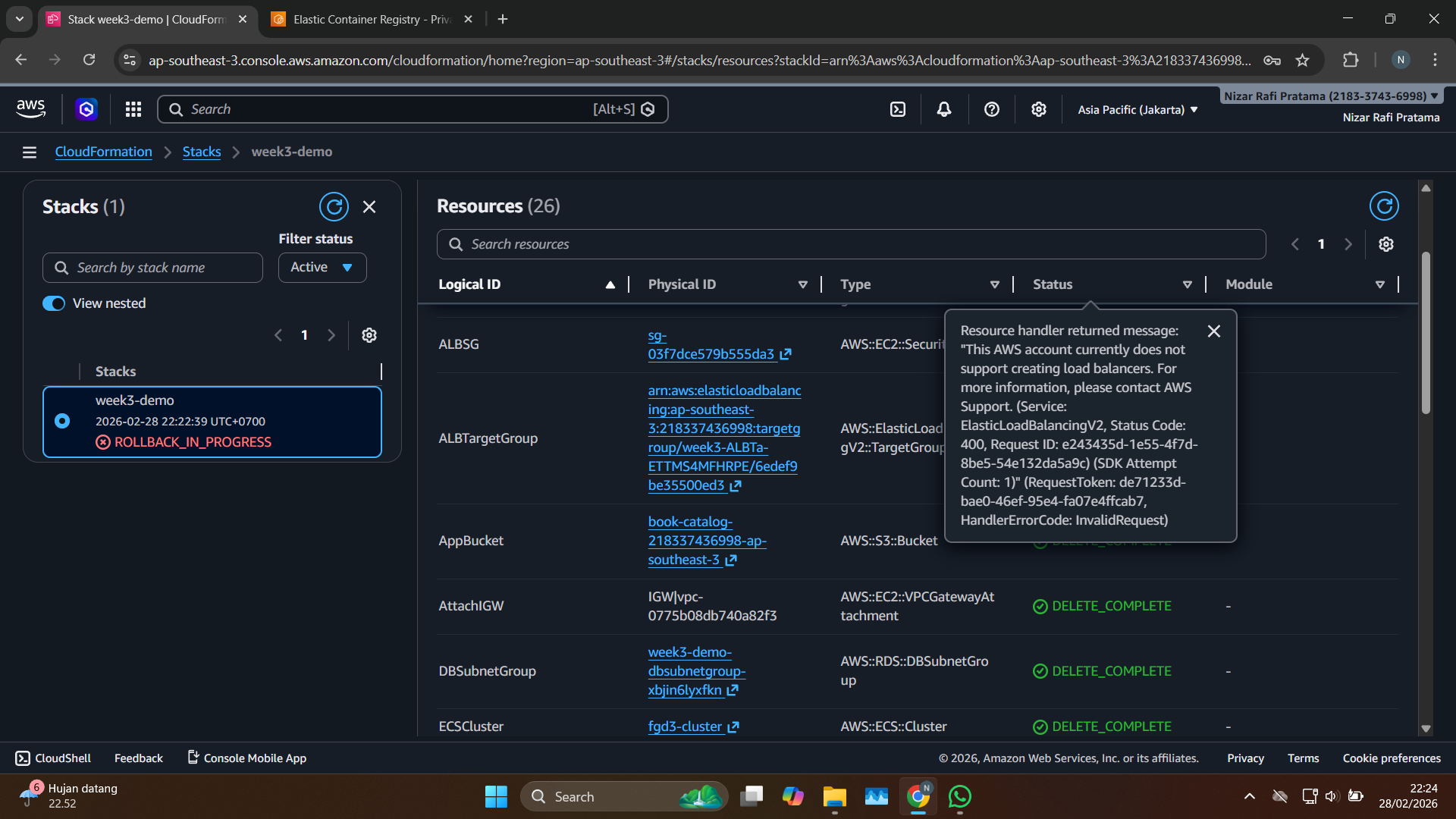The width and height of the screenshot is (1456, 819).
Task: Open the hamburger navigation menu
Action: tap(30, 152)
